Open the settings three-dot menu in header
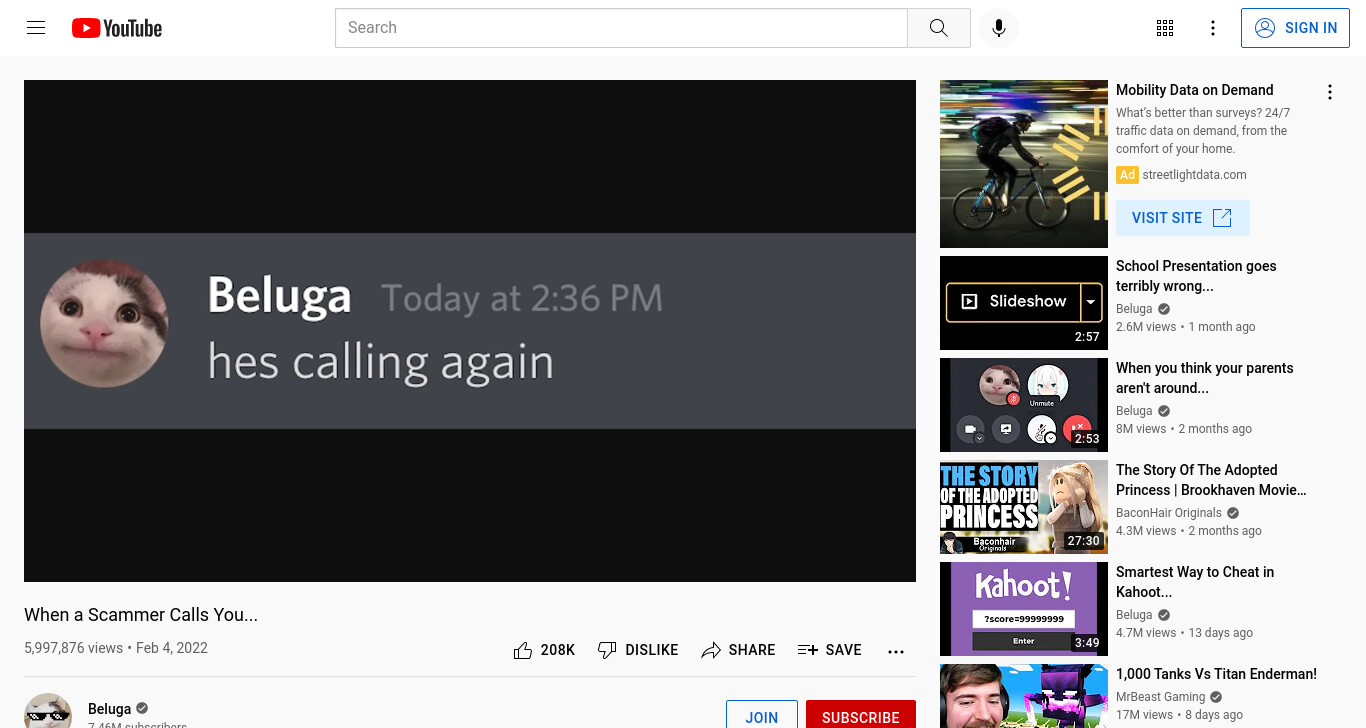 [x=1212, y=28]
